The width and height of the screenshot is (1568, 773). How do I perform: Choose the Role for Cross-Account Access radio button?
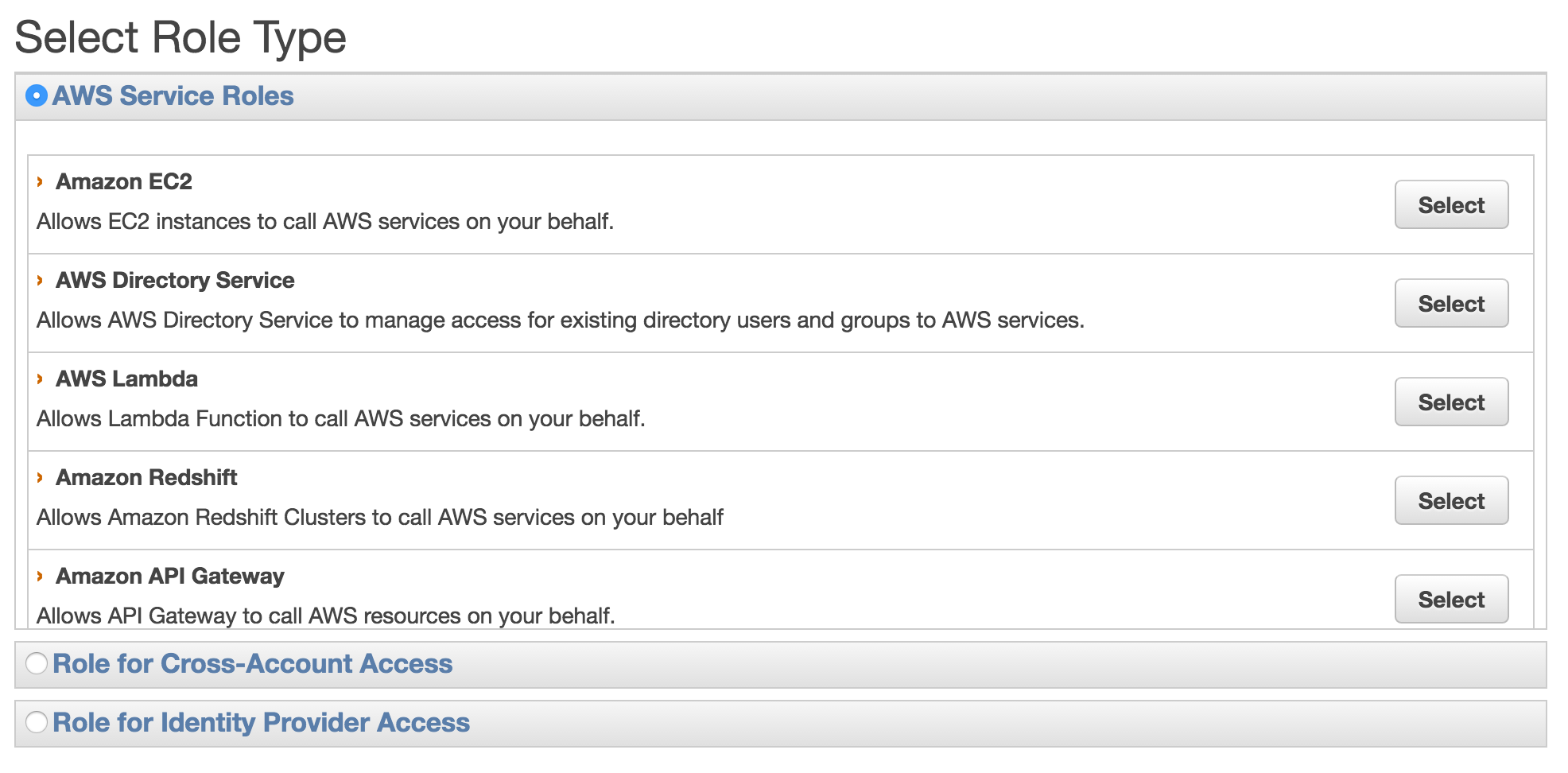(x=37, y=663)
